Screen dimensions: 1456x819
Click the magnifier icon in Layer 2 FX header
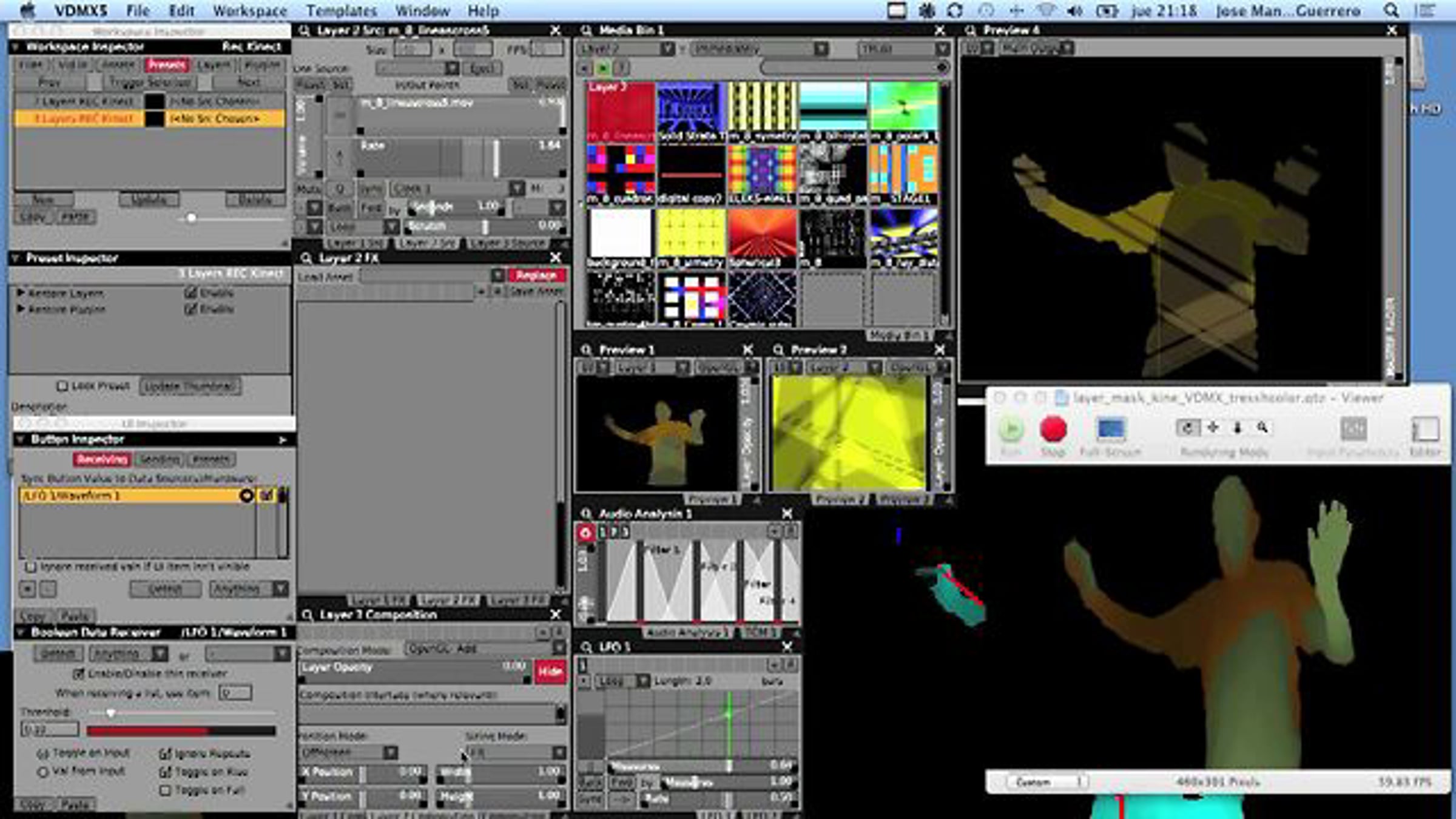[306, 258]
